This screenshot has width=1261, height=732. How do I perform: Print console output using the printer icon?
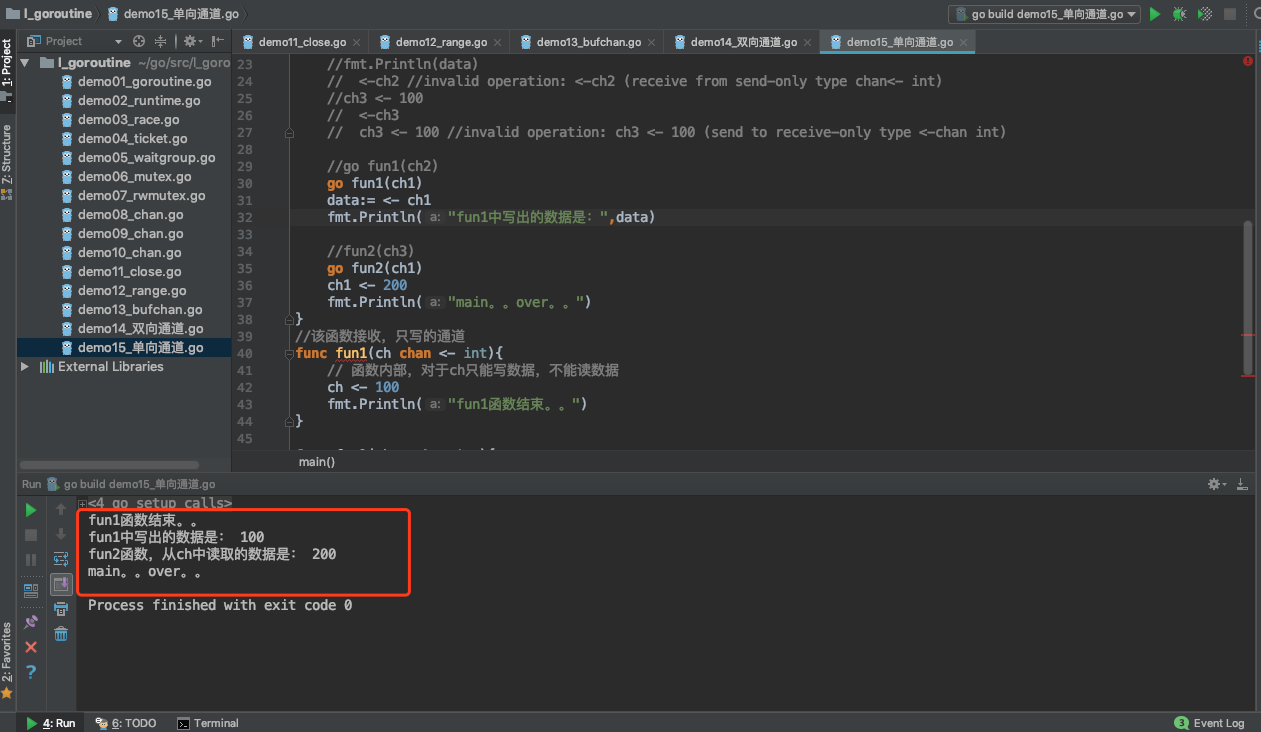(61, 609)
